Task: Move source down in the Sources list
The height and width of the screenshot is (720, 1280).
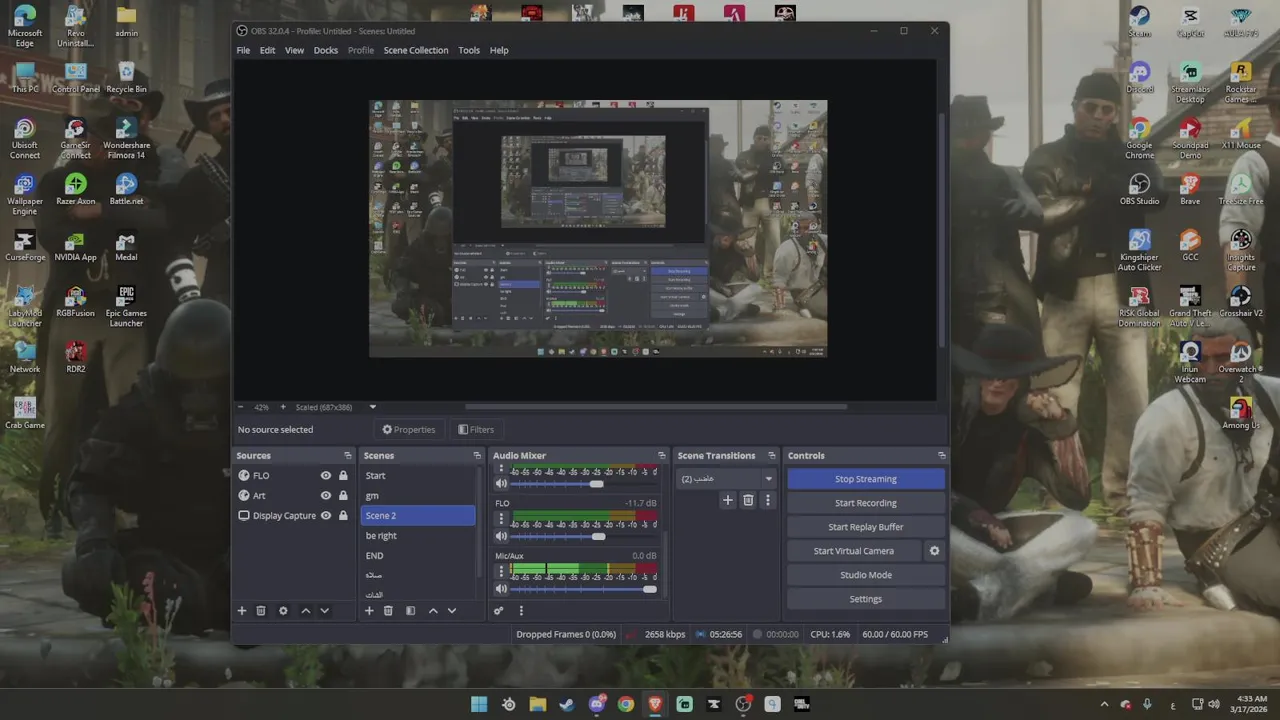Action: click(x=324, y=611)
